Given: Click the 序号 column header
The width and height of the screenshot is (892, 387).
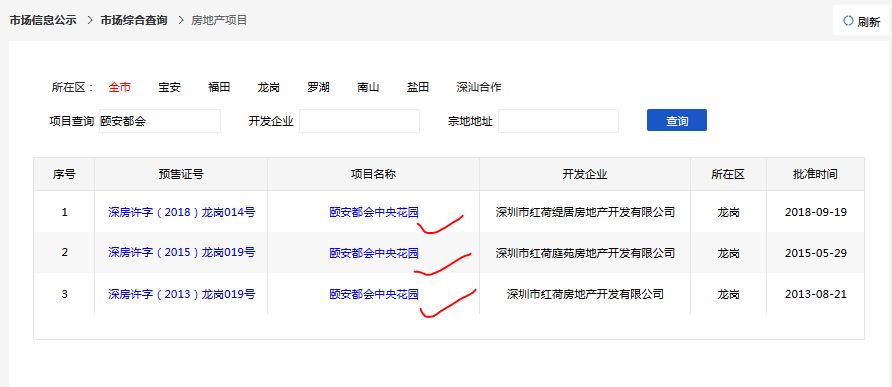Looking at the screenshot, I should click(64, 174).
